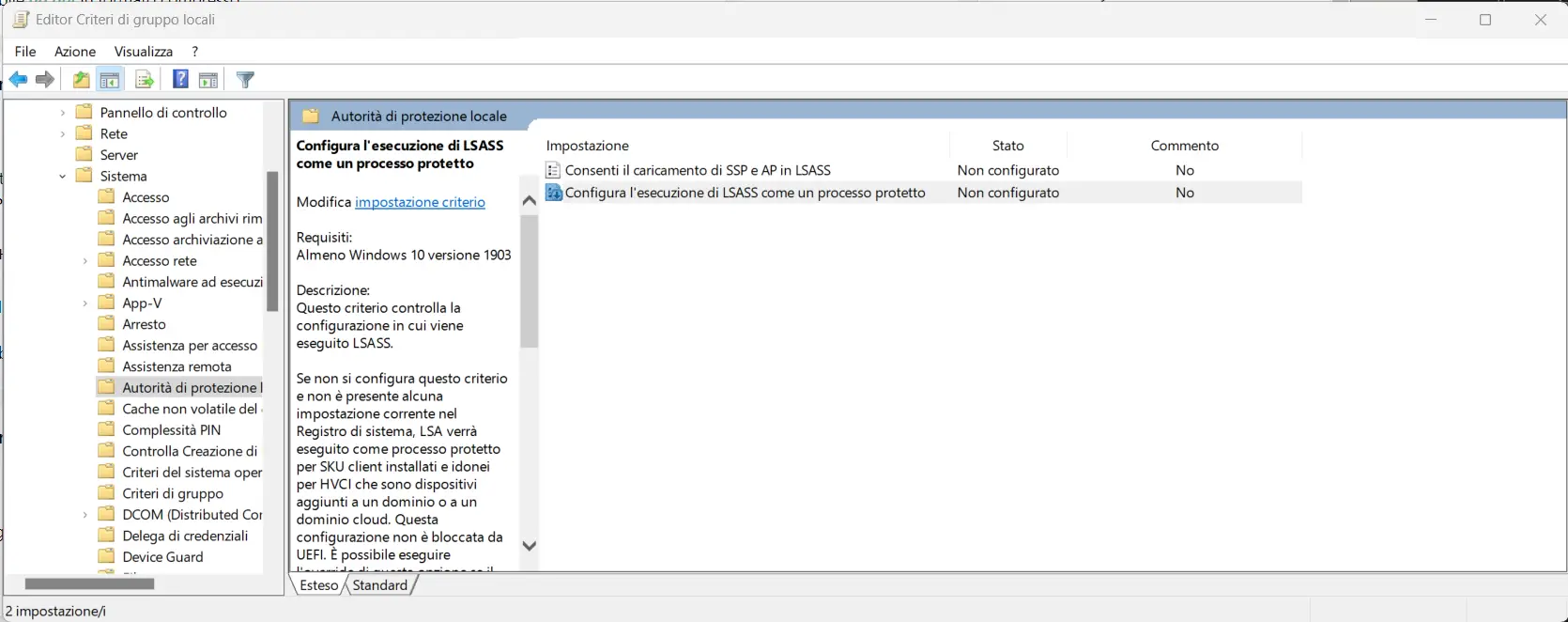Switch to the Standard tab

pyautogui.click(x=380, y=585)
